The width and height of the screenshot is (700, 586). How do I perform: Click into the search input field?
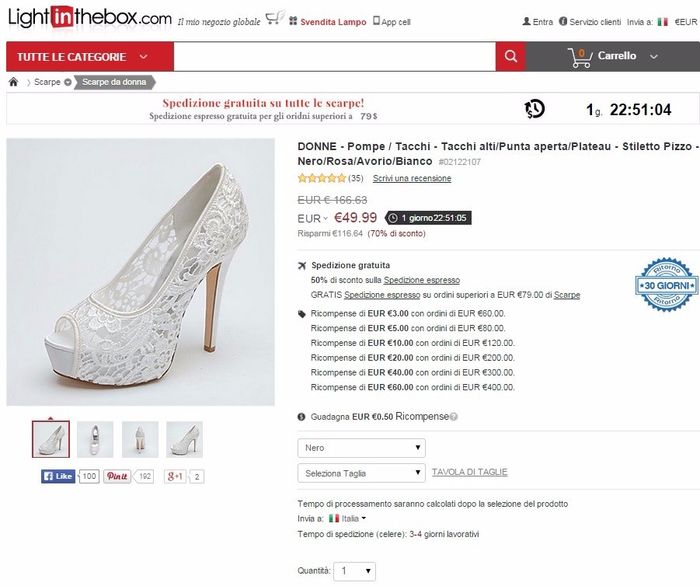[334, 57]
